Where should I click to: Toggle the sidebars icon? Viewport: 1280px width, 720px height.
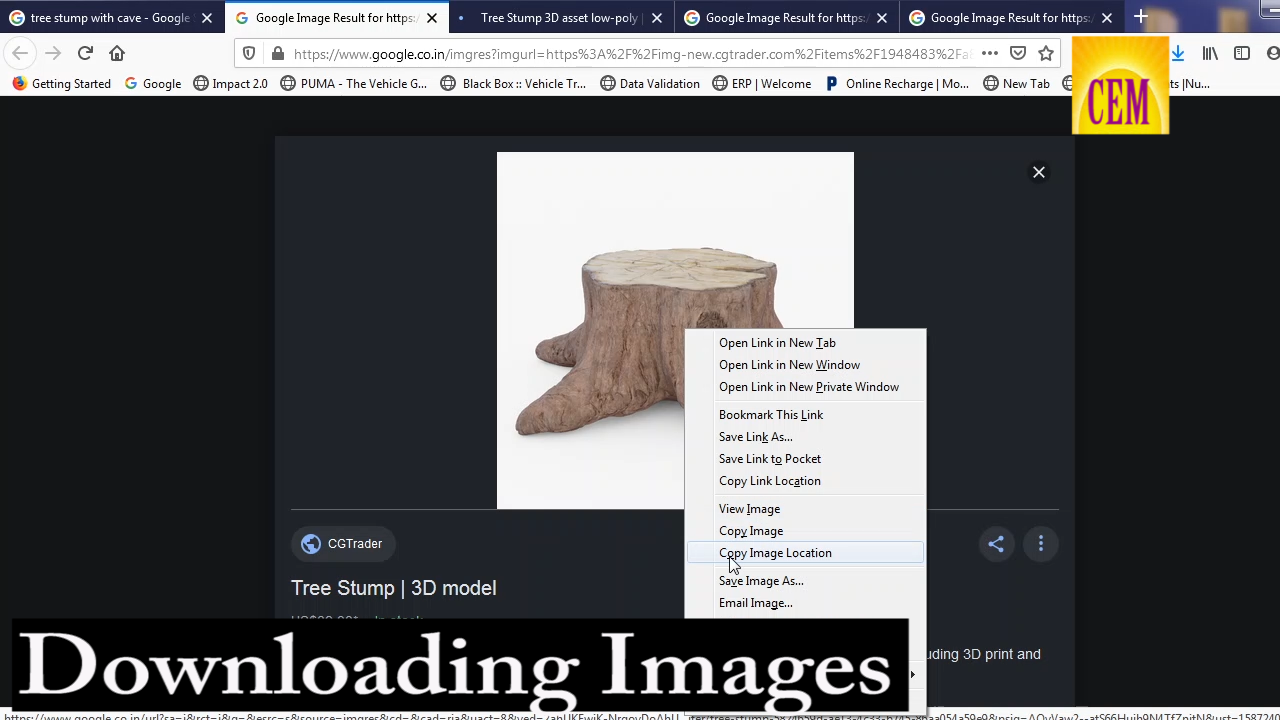pyautogui.click(x=1242, y=53)
